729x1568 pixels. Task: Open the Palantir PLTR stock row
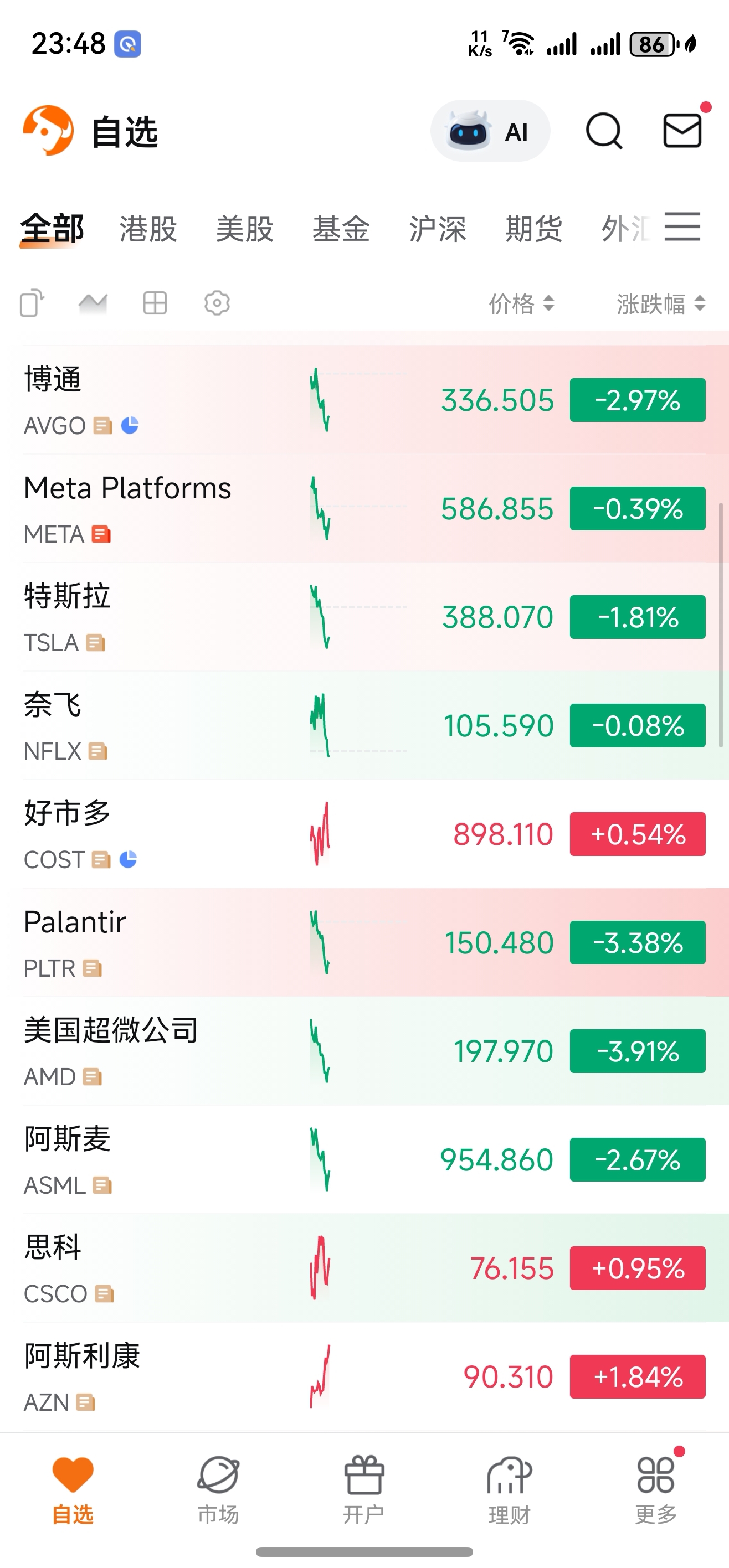pyautogui.click(x=364, y=942)
